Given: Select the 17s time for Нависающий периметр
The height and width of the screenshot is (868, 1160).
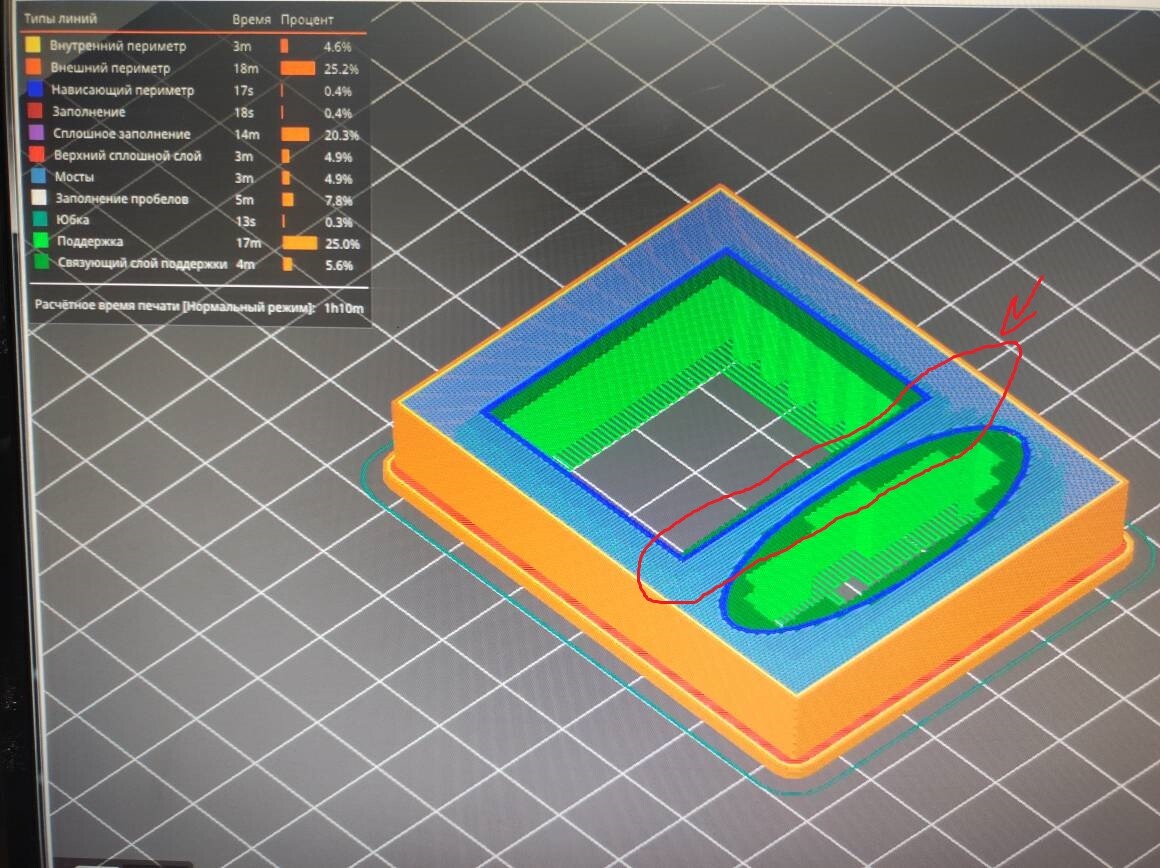Looking at the screenshot, I should [x=243, y=91].
